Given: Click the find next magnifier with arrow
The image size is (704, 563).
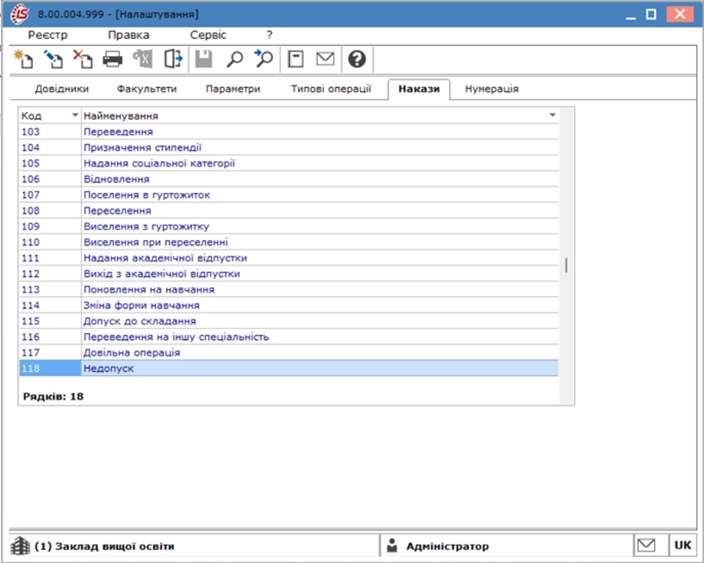Looking at the screenshot, I should coord(264,59).
